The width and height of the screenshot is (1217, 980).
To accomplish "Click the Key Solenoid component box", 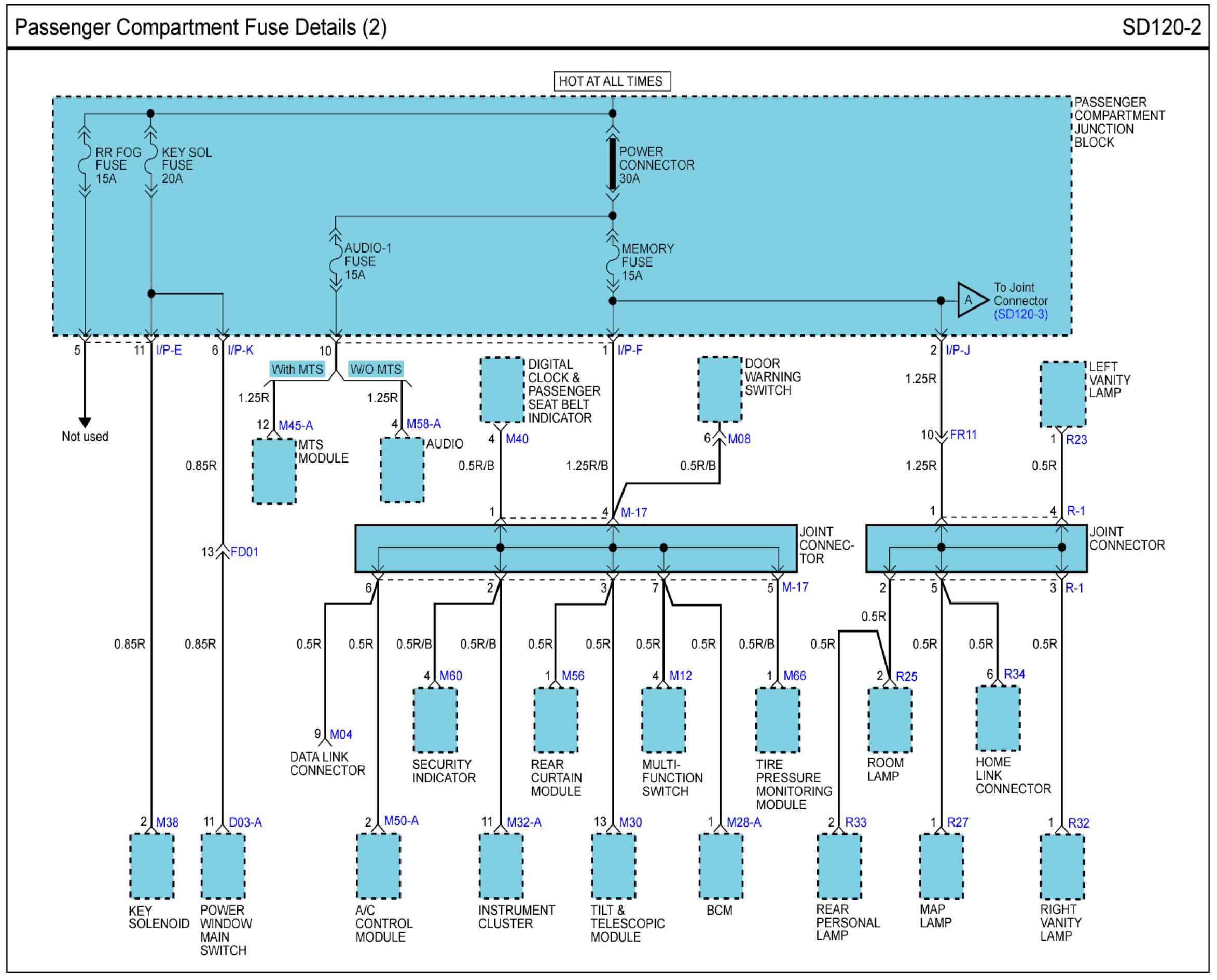I will [151, 865].
